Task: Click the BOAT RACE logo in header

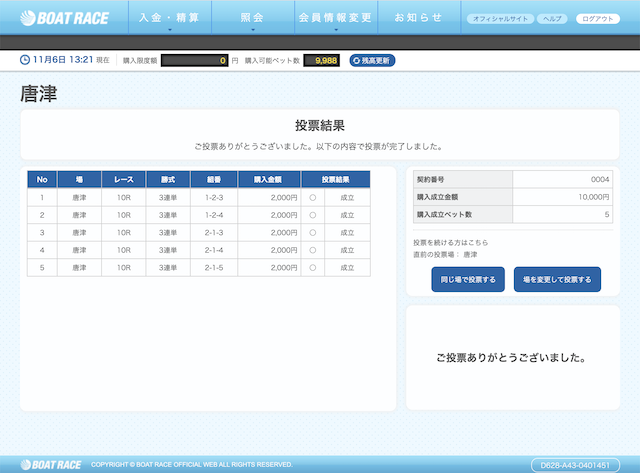Action: [62, 18]
